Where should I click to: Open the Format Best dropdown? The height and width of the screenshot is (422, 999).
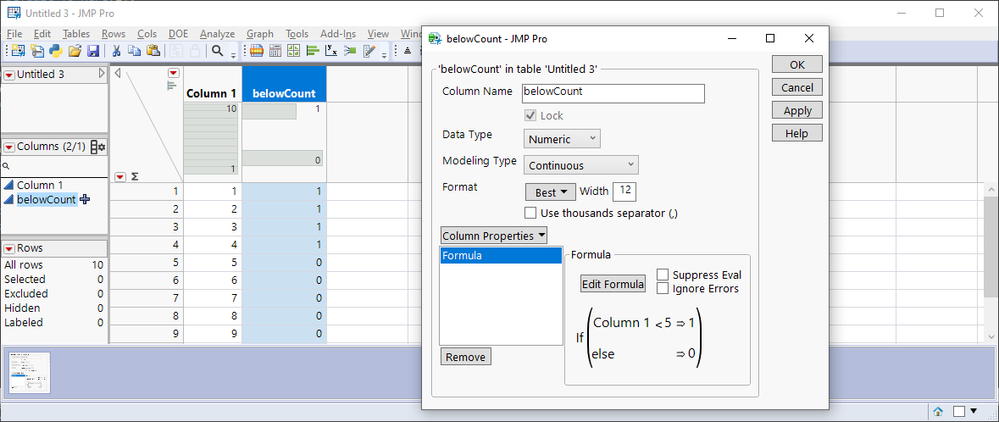[550, 192]
